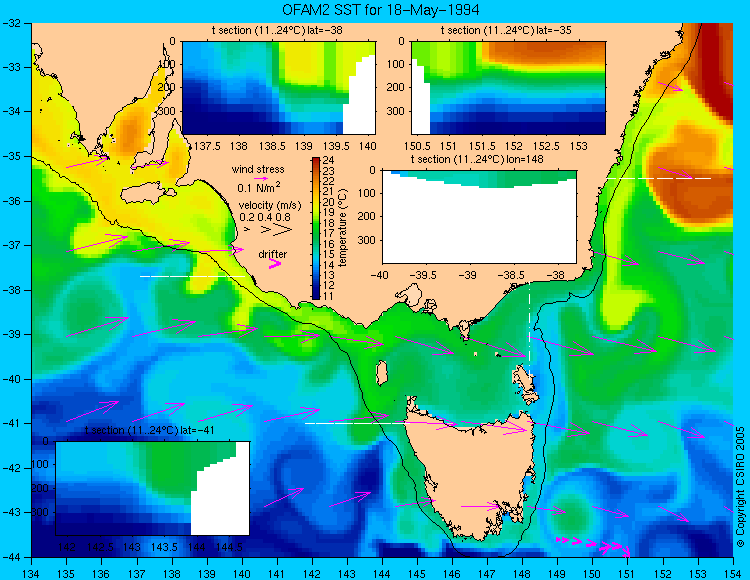The image size is (750, 580).
Task: Click the white dashed vertical section line near longitude 148
Action: point(529,330)
